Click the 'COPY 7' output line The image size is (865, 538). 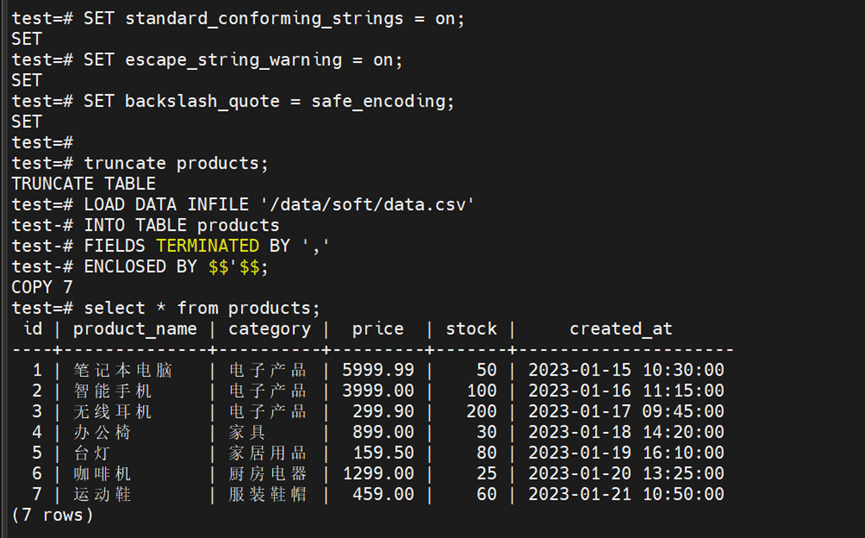click(x=42, y=288)
